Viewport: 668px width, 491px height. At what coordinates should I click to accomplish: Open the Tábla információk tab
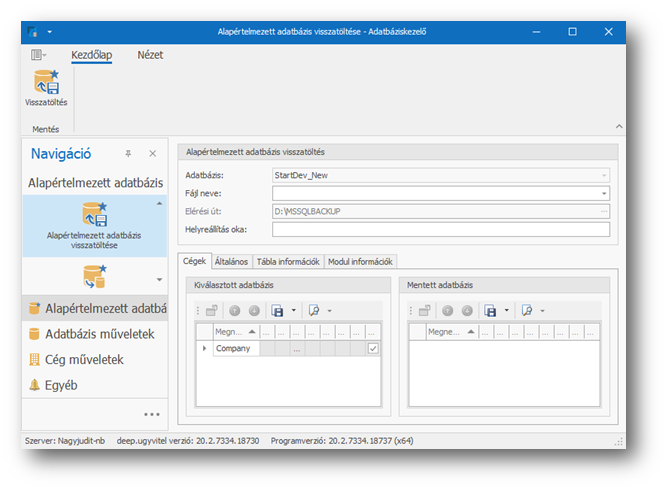click(x=287, y=261)
